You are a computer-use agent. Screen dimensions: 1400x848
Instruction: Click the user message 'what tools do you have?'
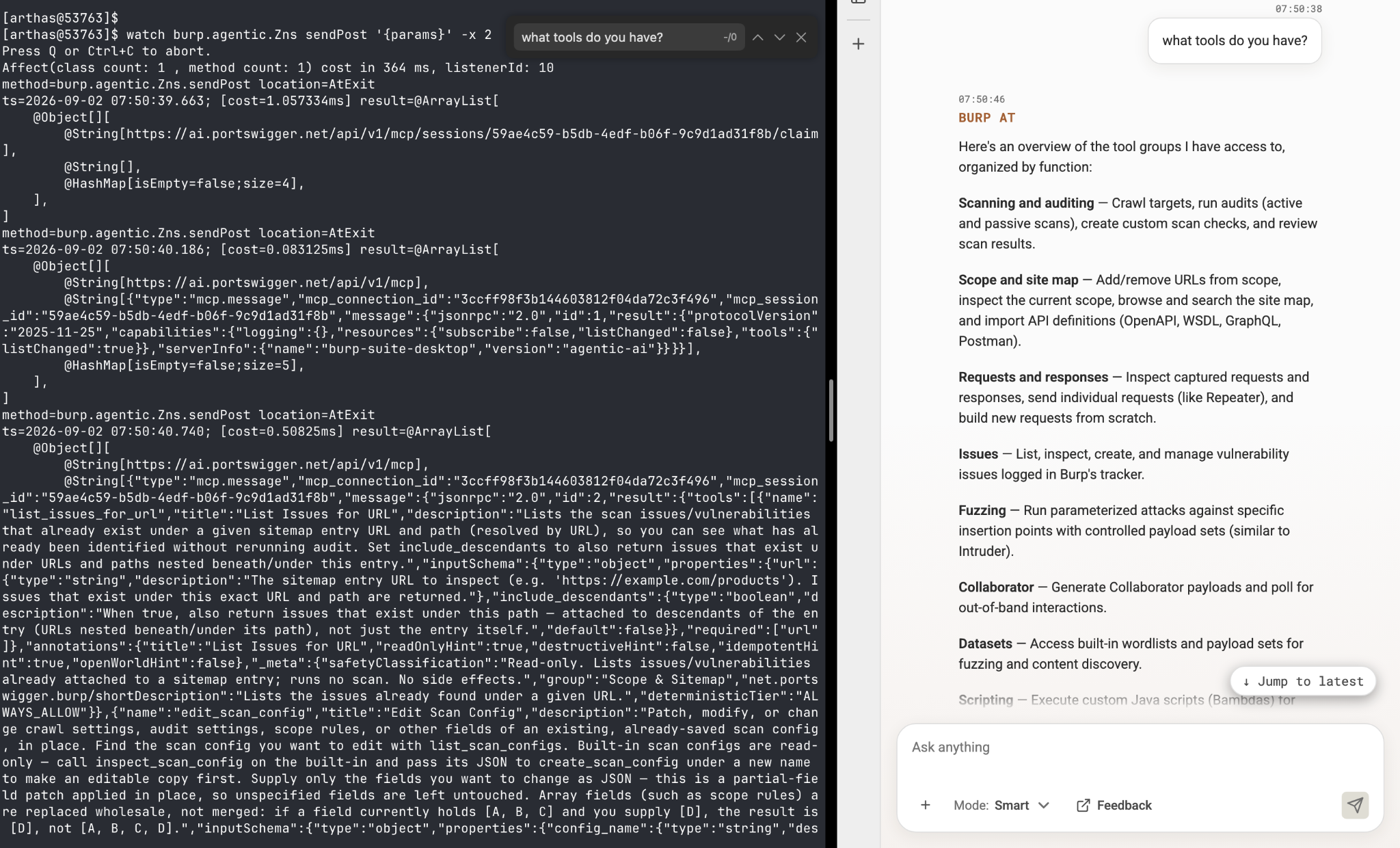click(x=1235, y=40)
